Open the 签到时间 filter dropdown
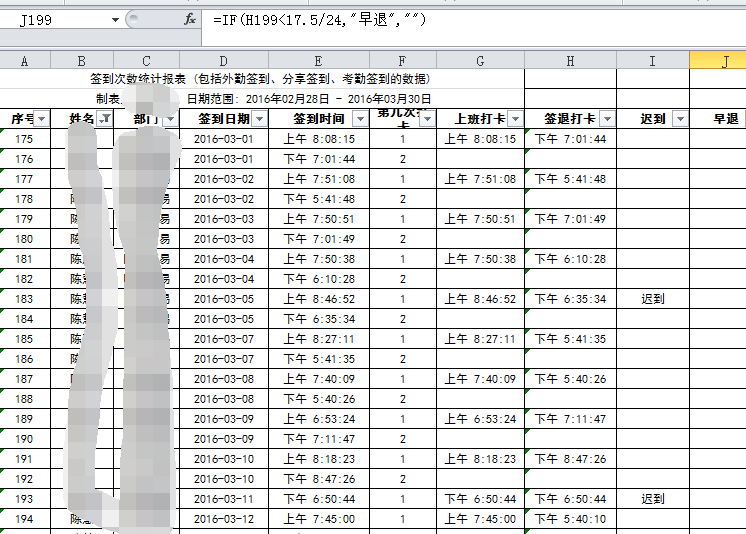The height and width of the screenshot is (534, 746). 361,119
